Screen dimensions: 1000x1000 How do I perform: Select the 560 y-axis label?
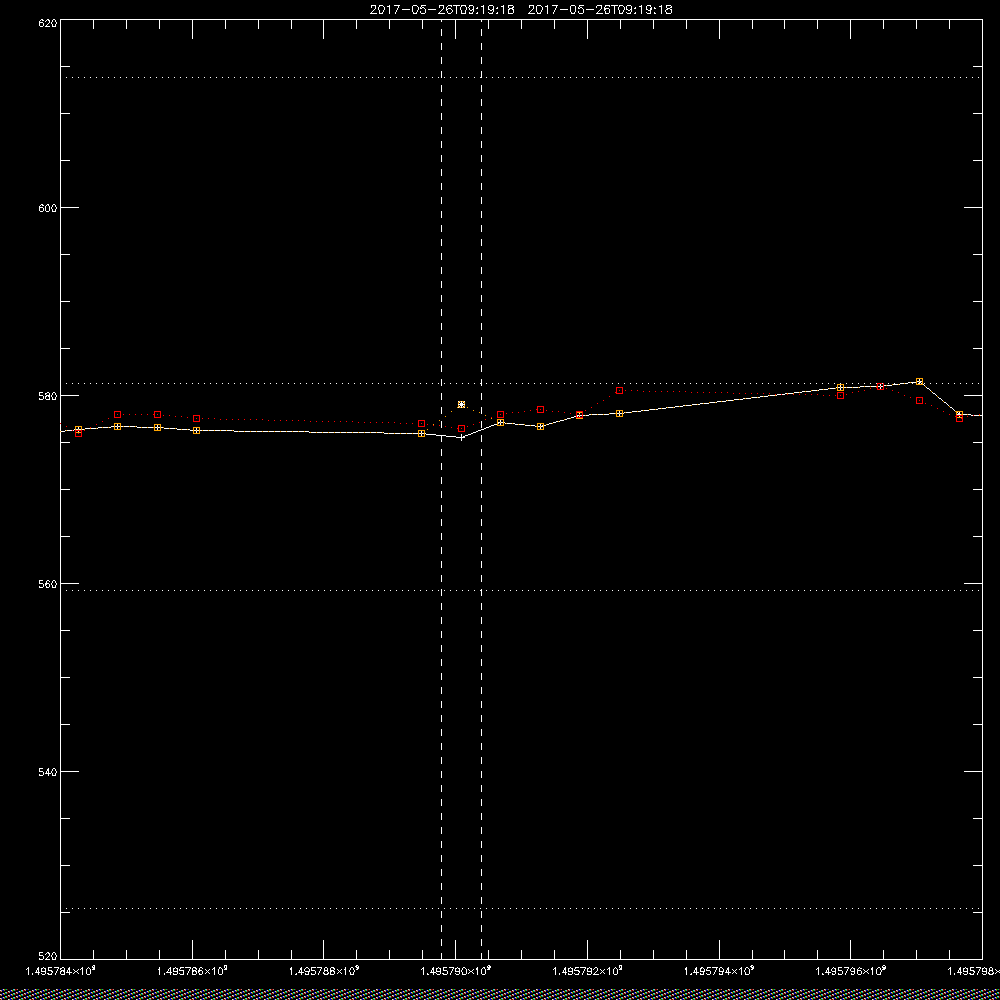[48, 584]
